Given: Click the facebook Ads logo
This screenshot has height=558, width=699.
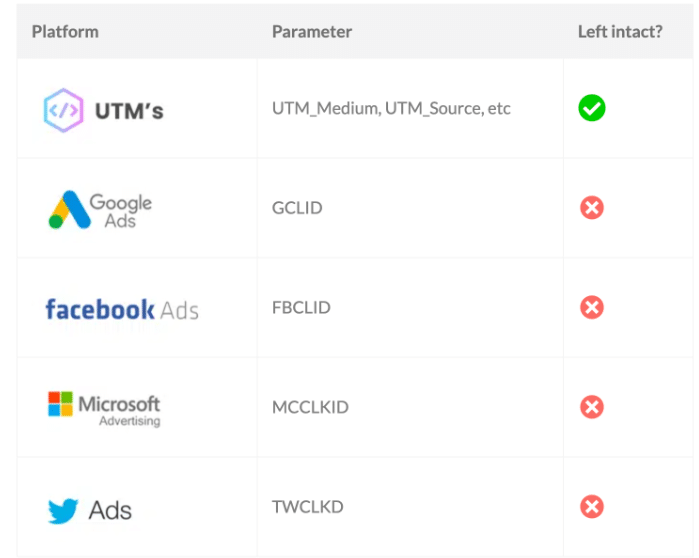Looking at the screenshot, I should [122, 309].
